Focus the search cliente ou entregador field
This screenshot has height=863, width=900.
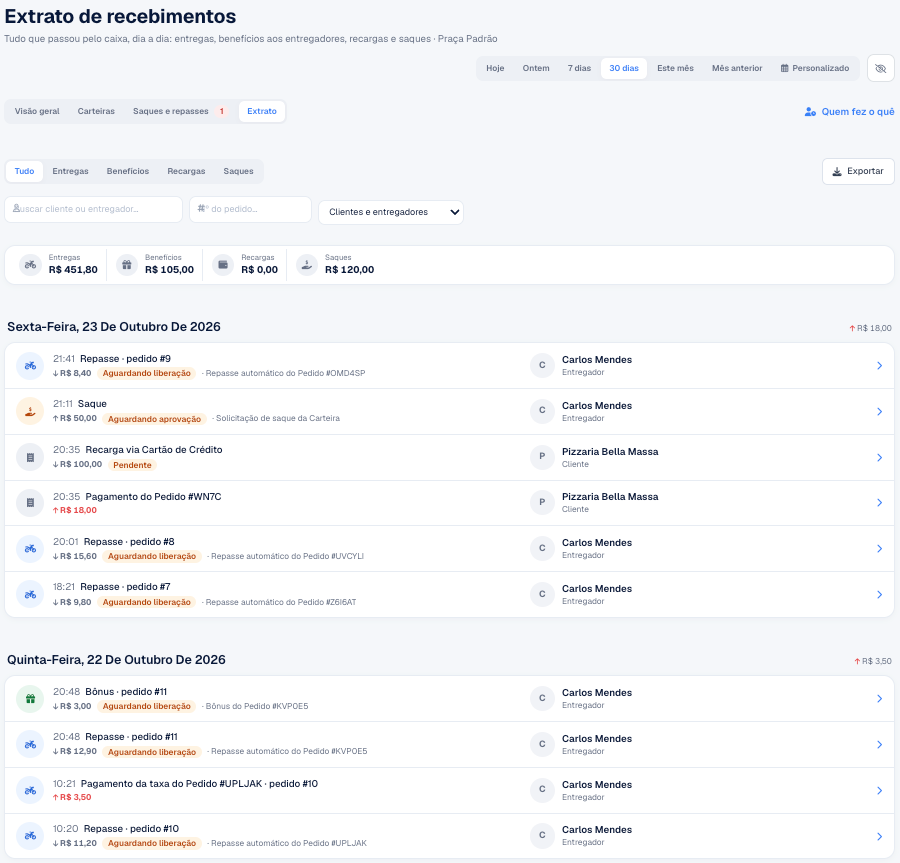94,209
